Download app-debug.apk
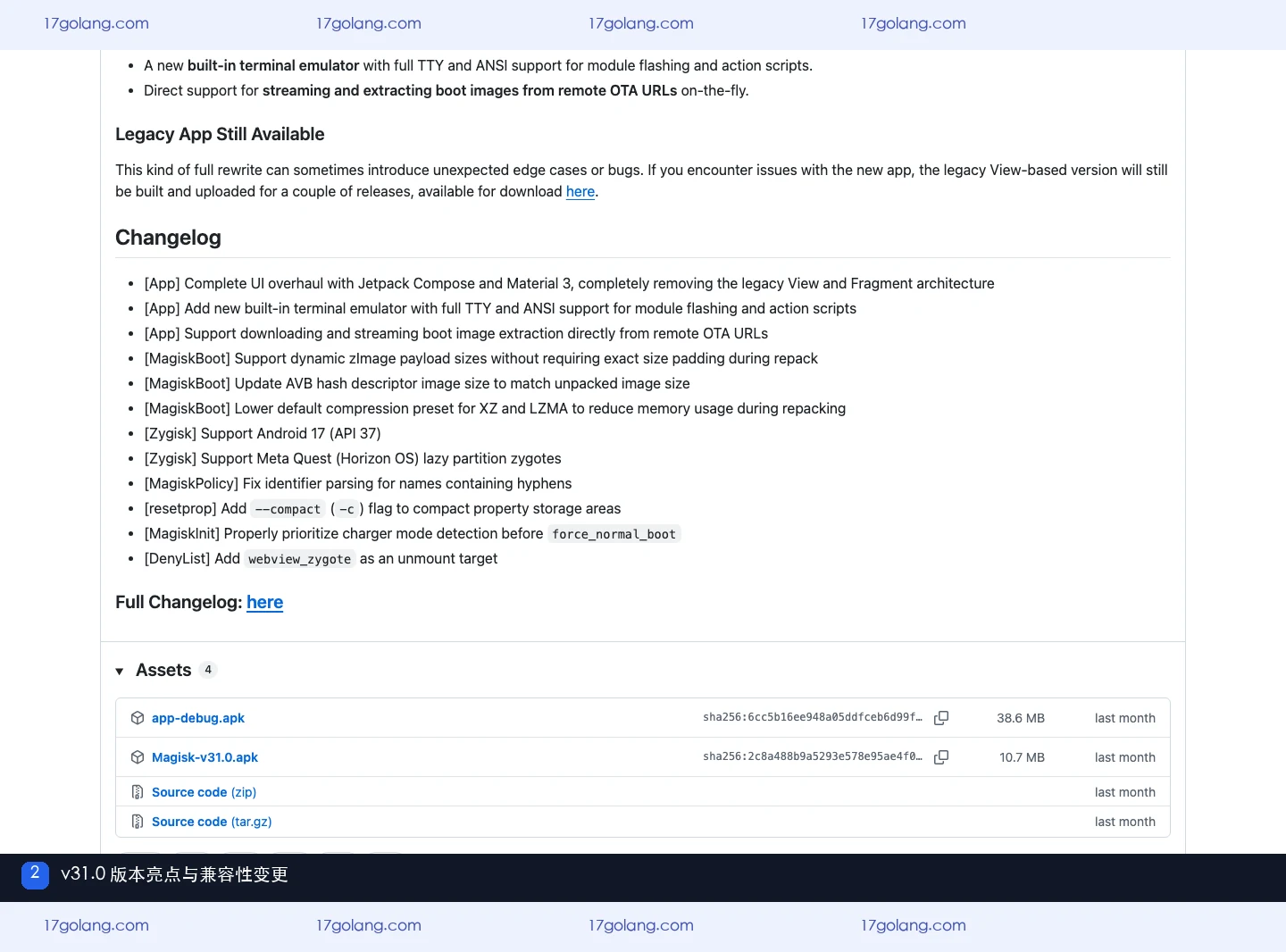The width and height of the screenshot is (1286, 952). pyautogui.click(x=198, y=718)
